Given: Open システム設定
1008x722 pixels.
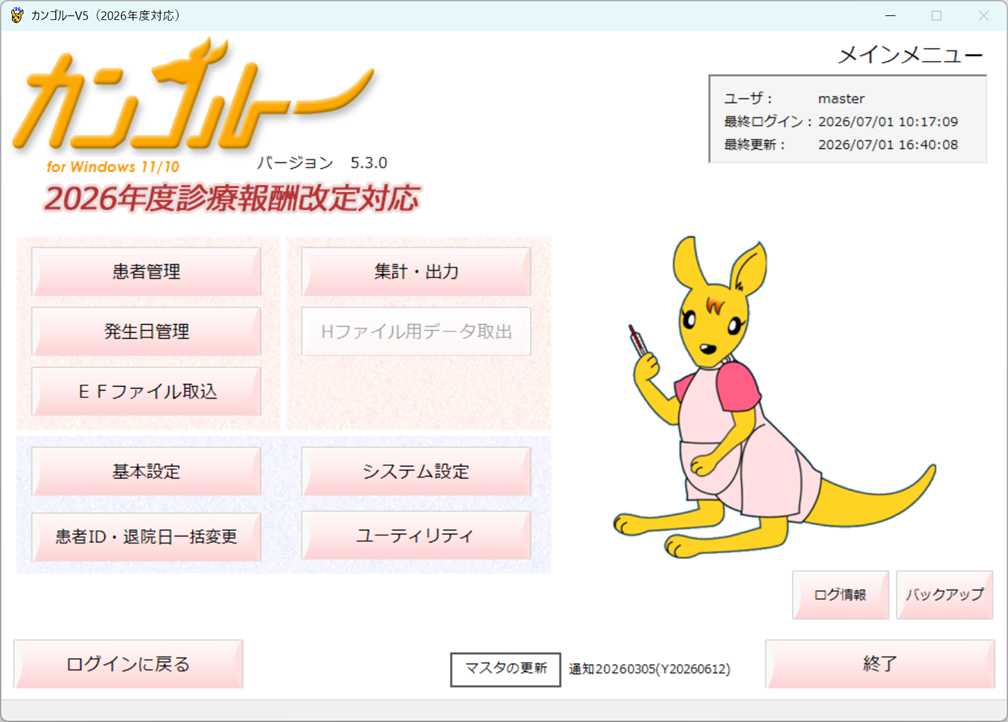Looking at the screenshot, I should pos(416,471).
